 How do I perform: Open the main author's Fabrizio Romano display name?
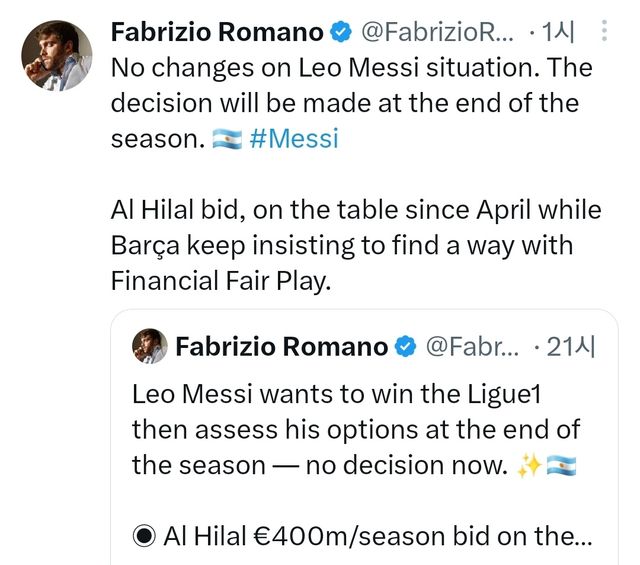click(217, 33)
